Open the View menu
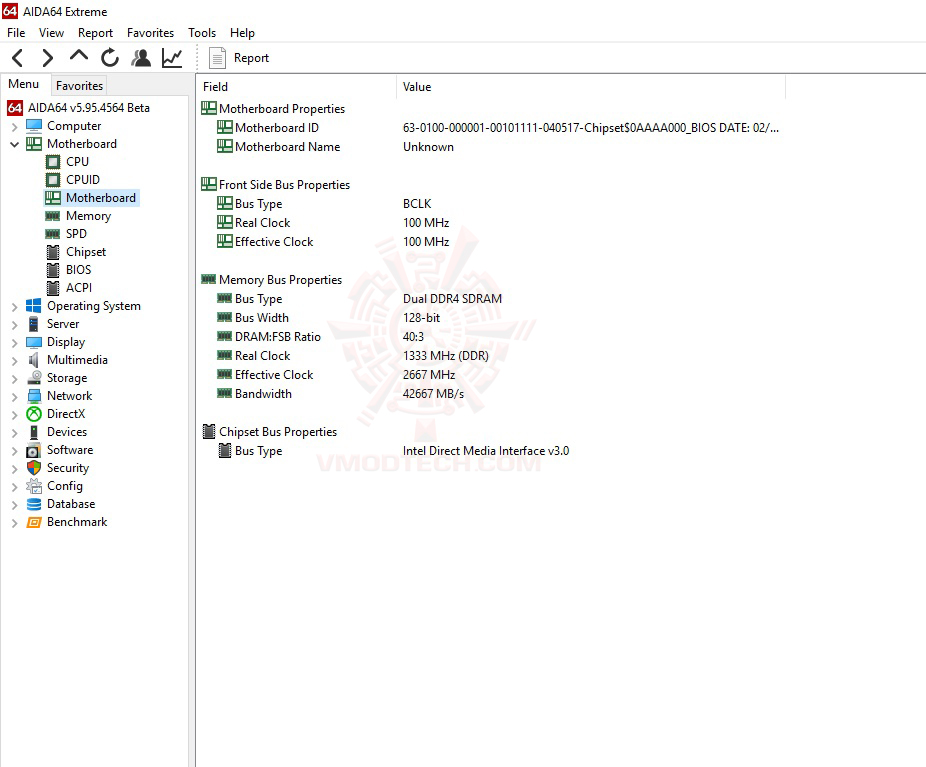This screenshot has height=767, width=926. click(51, 32)
